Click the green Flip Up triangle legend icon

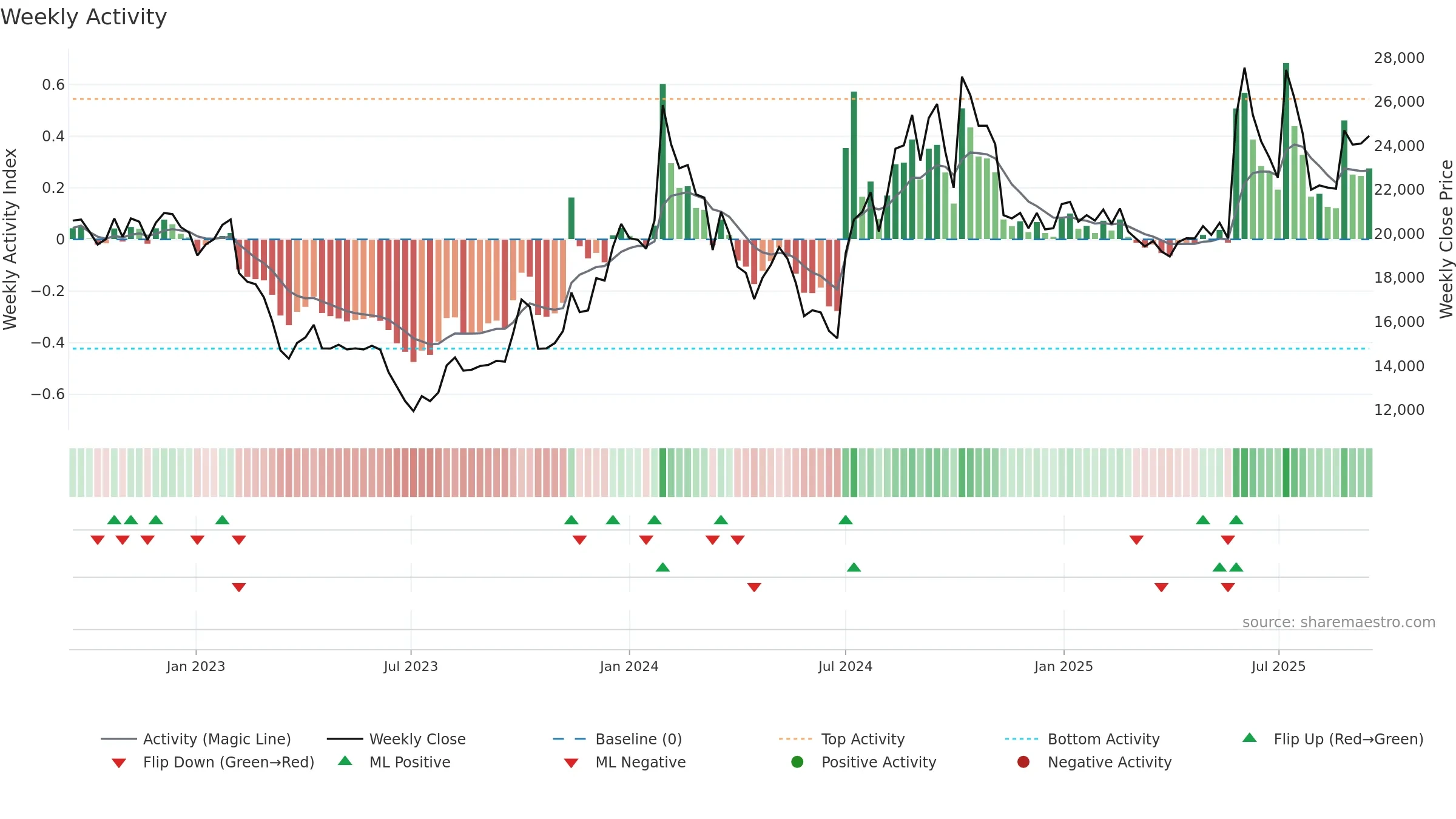pos(1249,738)
